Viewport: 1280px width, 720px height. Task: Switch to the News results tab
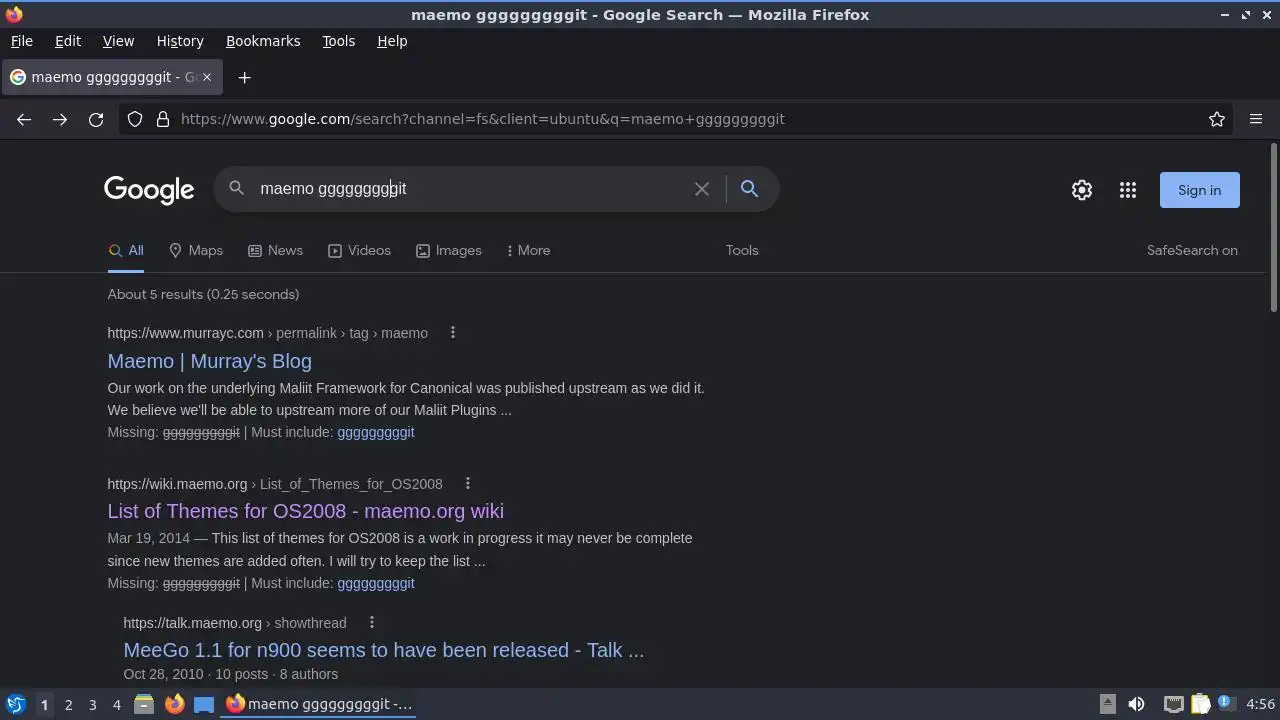coord(276,250)
